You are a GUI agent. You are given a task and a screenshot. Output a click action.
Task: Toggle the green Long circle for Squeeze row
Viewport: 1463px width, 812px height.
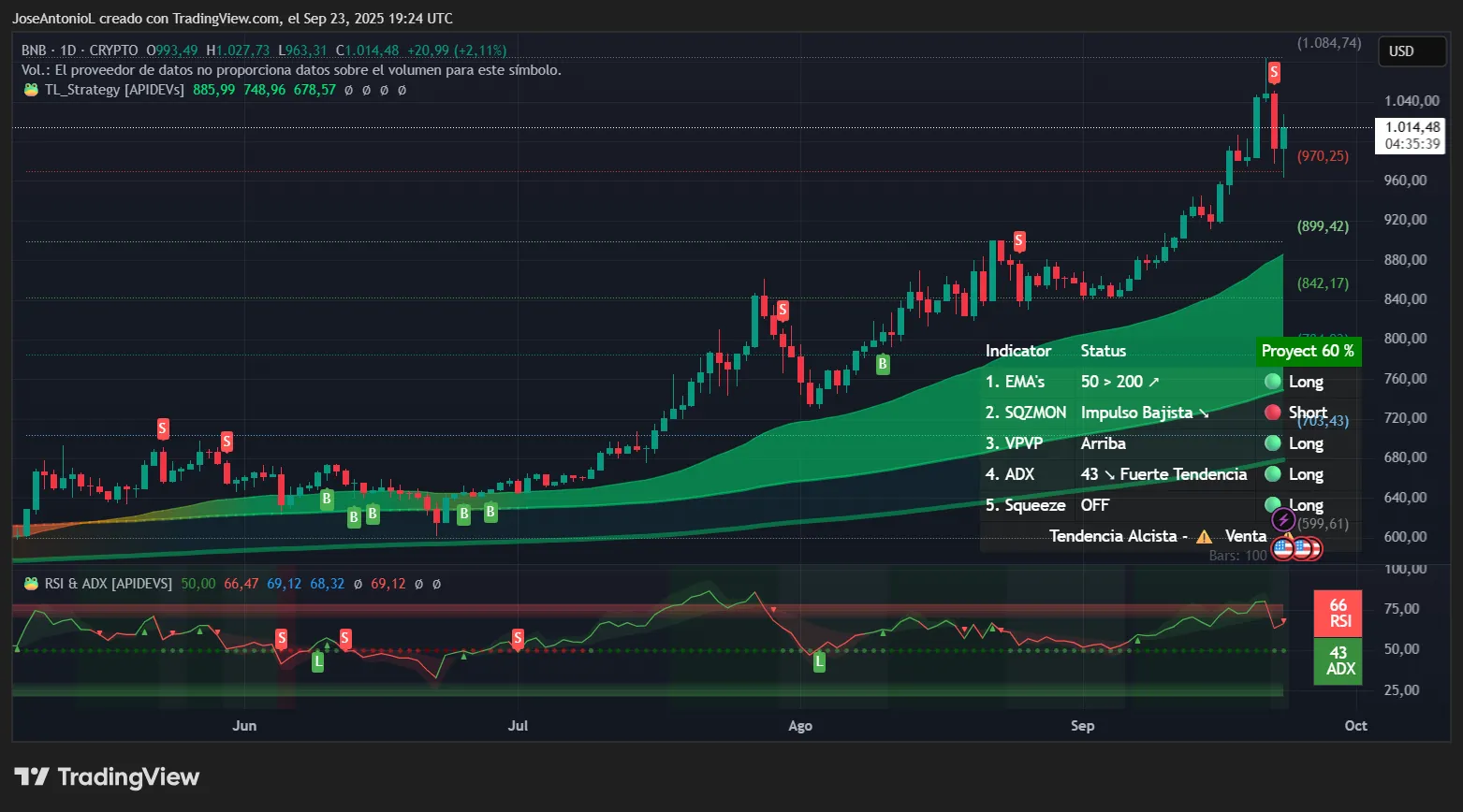pyautogui.click(x=1273, y=505)
